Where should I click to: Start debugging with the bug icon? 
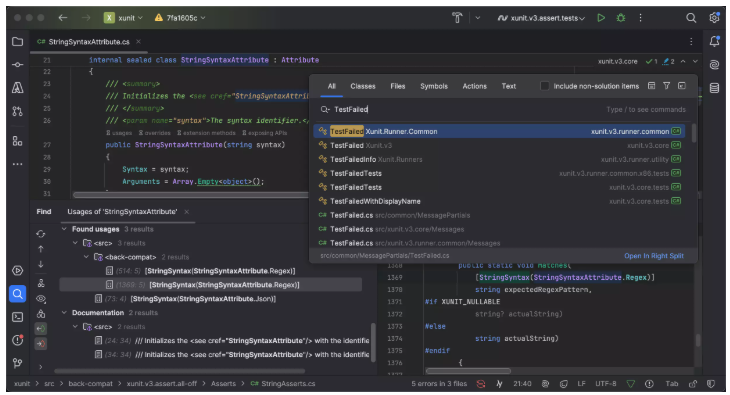click(x=621, y=18)
